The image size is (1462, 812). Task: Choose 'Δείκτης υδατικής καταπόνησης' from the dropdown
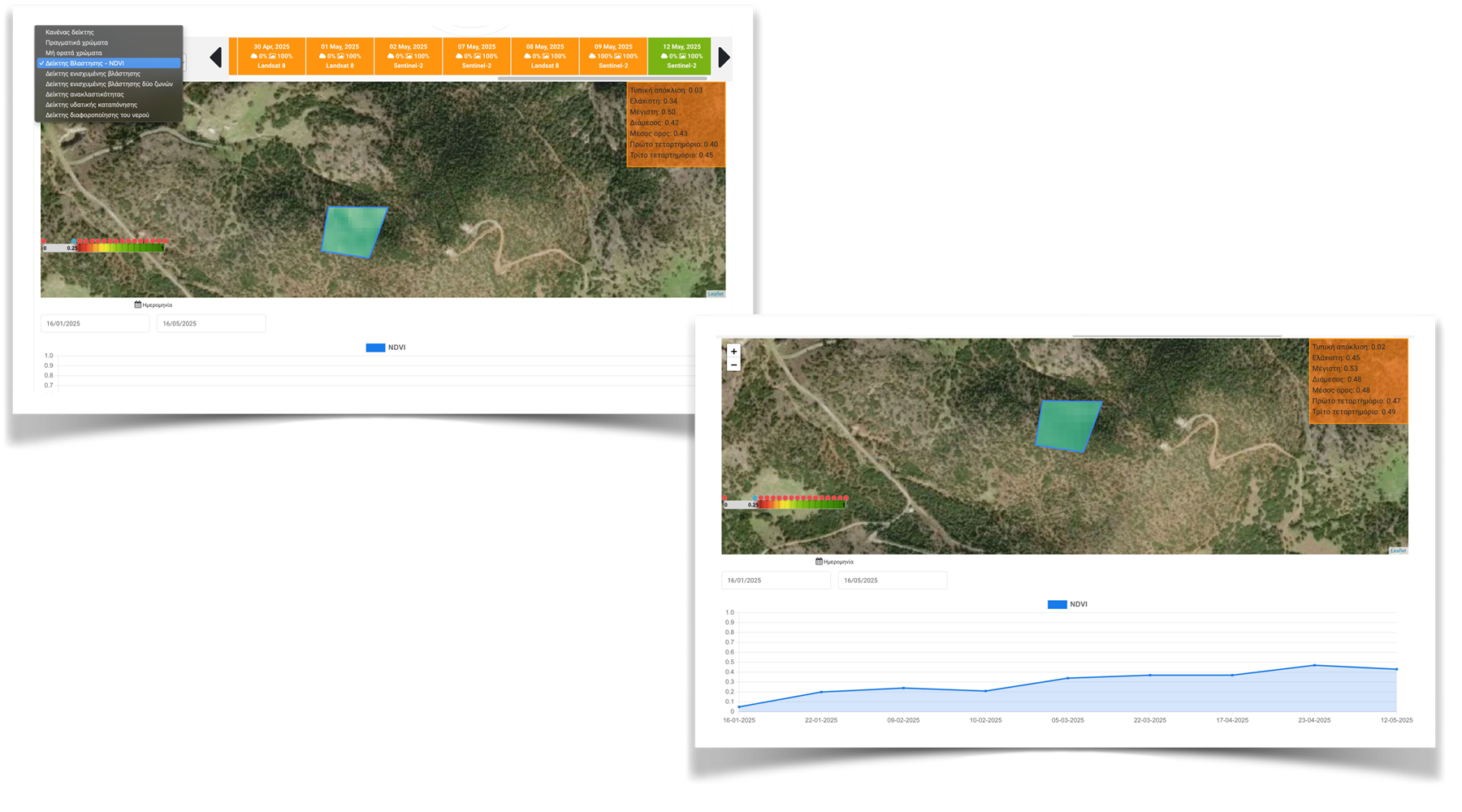click(x=91, y=105)
